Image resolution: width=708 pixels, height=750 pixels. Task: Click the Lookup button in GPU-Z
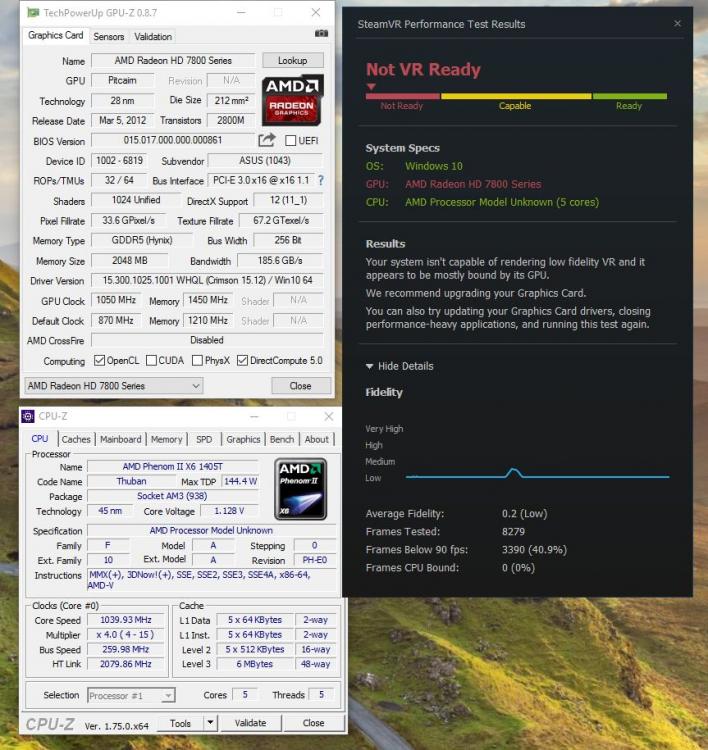click(x=293, y=61)
